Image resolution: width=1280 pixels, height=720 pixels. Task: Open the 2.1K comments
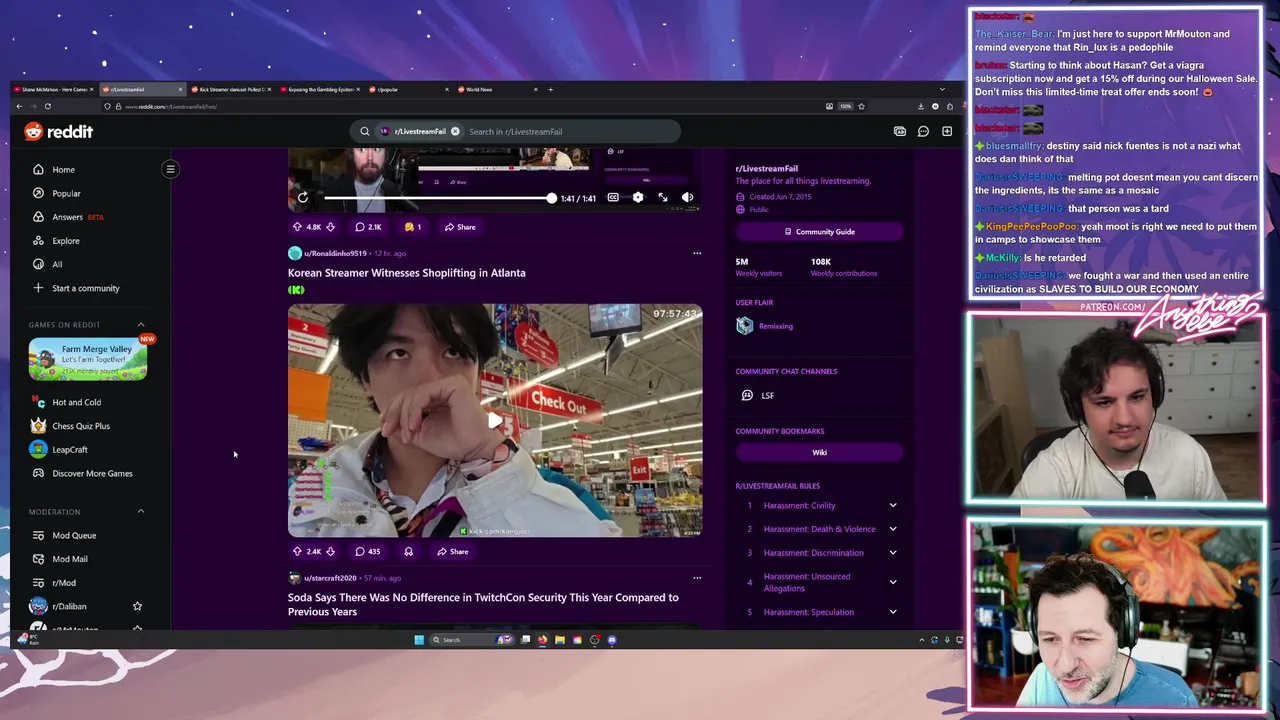point(368,227)
